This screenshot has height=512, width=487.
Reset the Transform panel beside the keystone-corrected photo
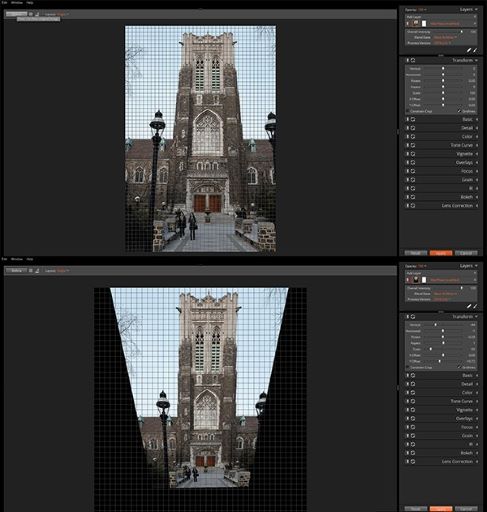[413, 317]
